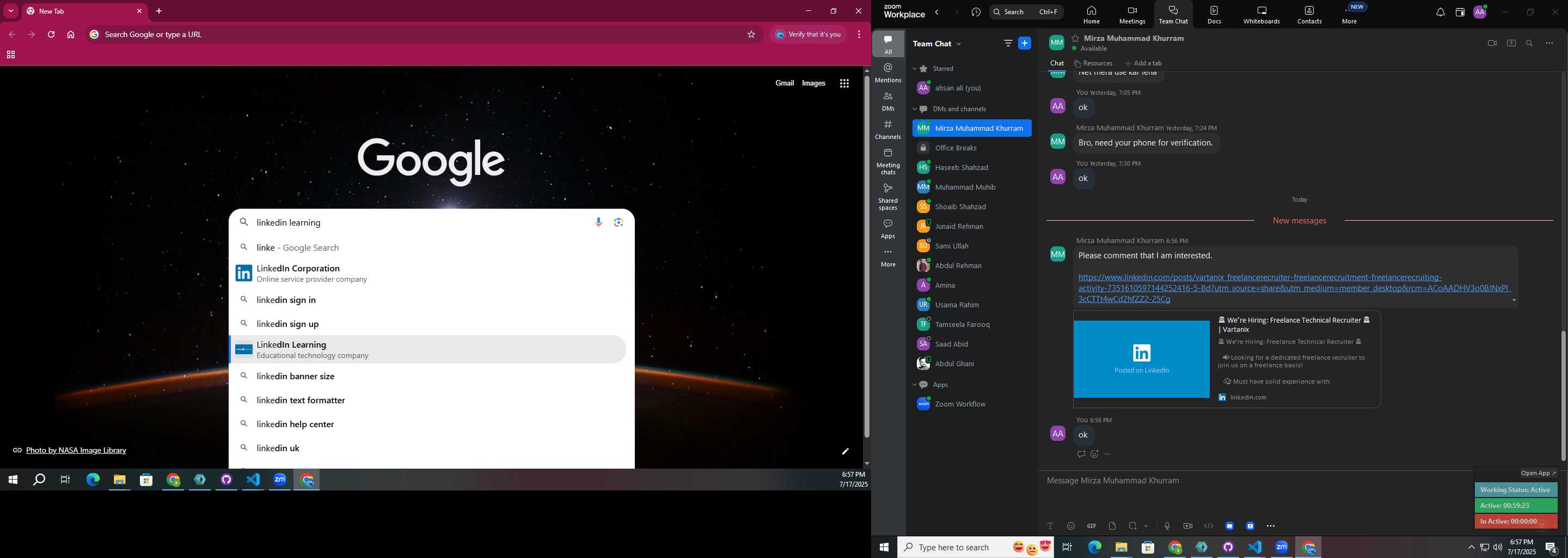The image size is (1568, 558).
Task: Start video call with Mirza Muhammad Khurram
Action: click(1491, 43)
